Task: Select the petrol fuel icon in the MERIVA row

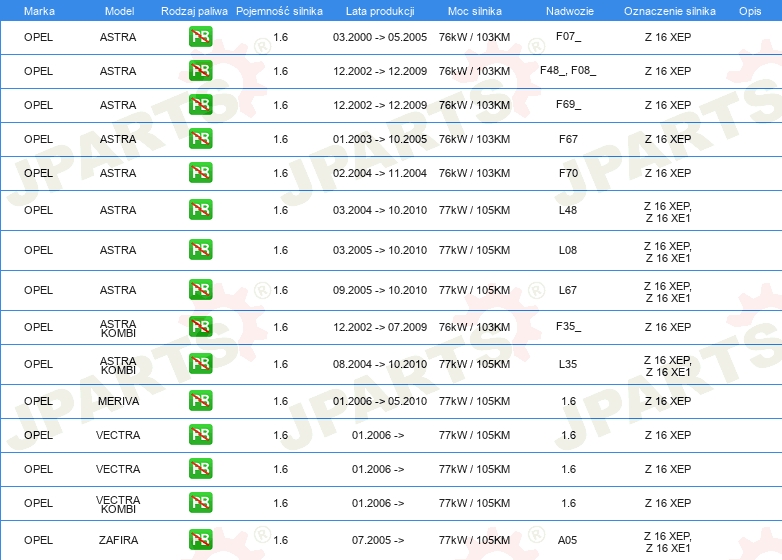Action: [200, 400]
